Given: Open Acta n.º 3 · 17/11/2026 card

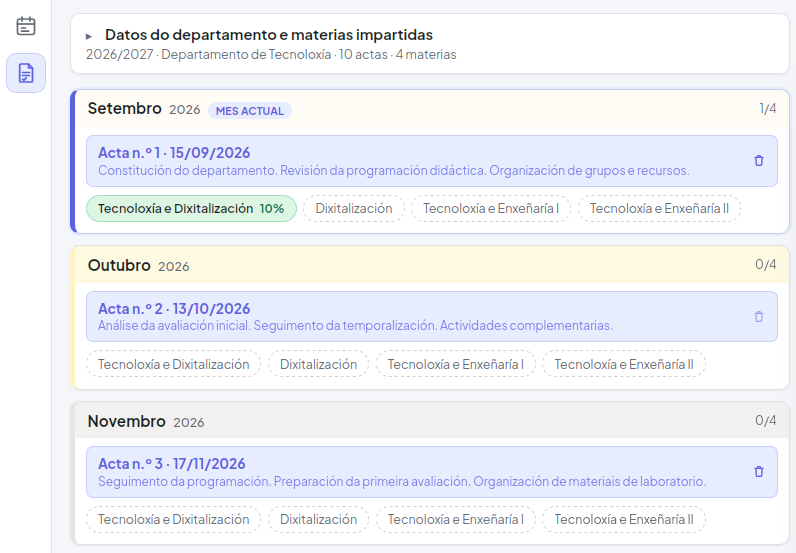Looking at the screenshot, I should pos(432,472).
